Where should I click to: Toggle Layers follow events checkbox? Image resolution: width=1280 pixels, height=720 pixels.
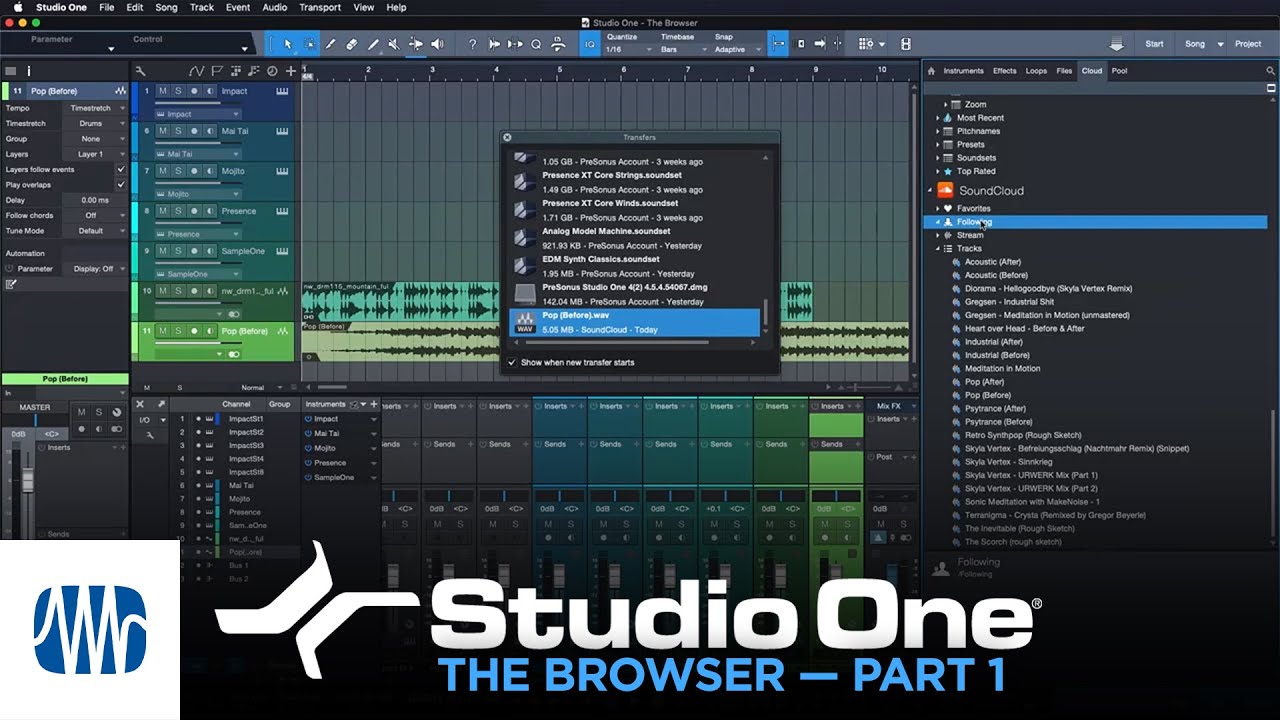tap(121, 170)
